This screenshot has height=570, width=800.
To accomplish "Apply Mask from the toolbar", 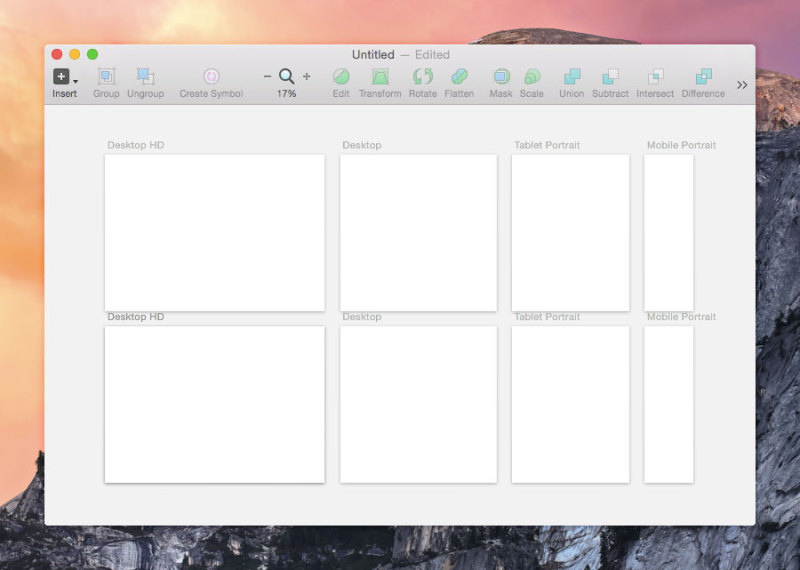I will [501, 77].
